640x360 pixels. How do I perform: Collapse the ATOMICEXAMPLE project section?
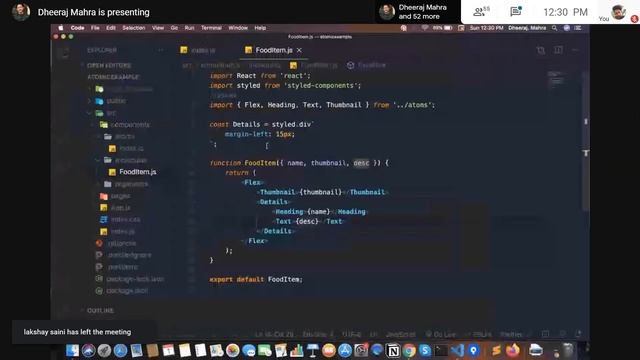coord(113,77)
